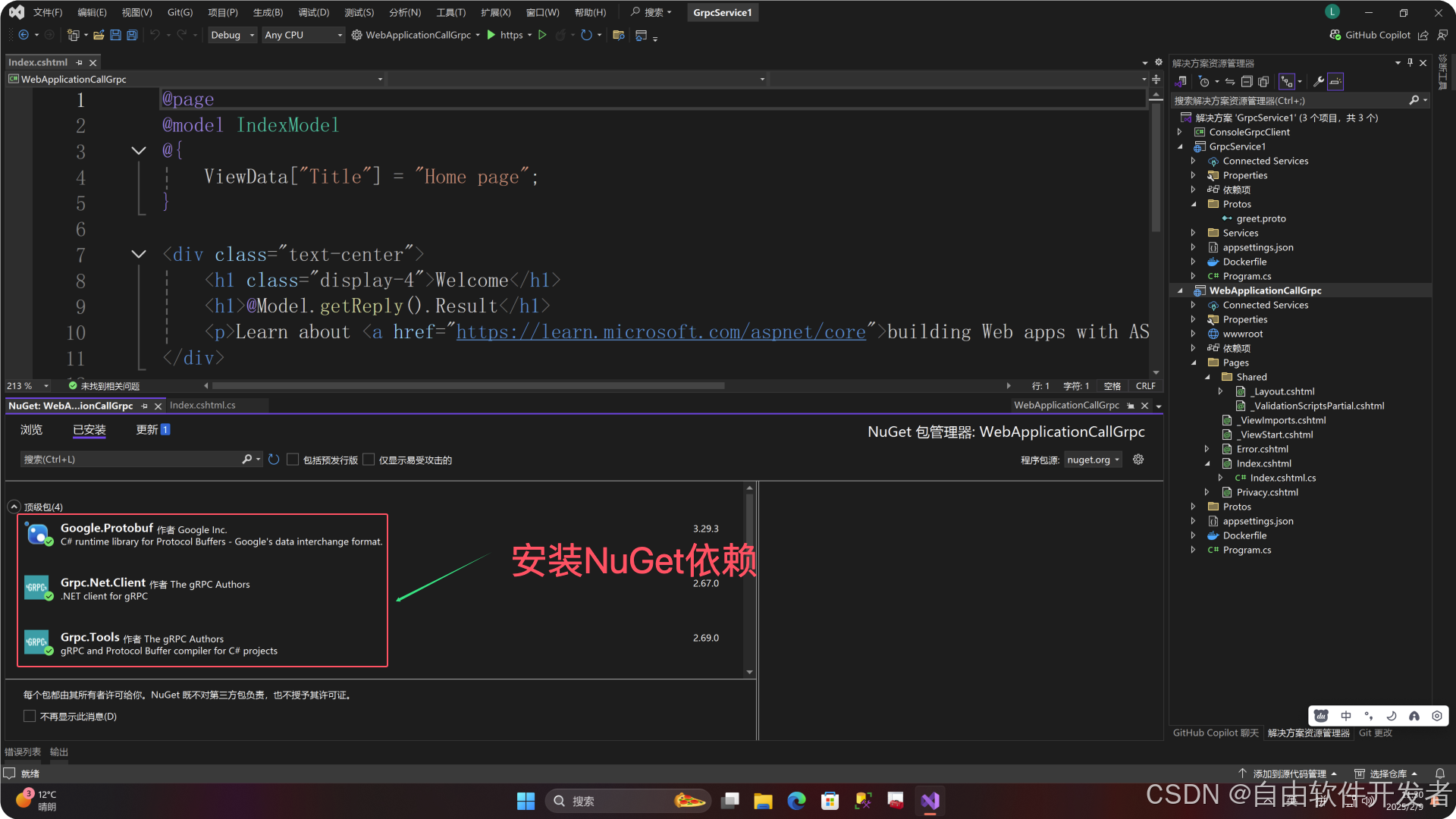The image size is (1456, 819).
Task: Collapse the Pages folder node
Action: tap(1193, 362)
